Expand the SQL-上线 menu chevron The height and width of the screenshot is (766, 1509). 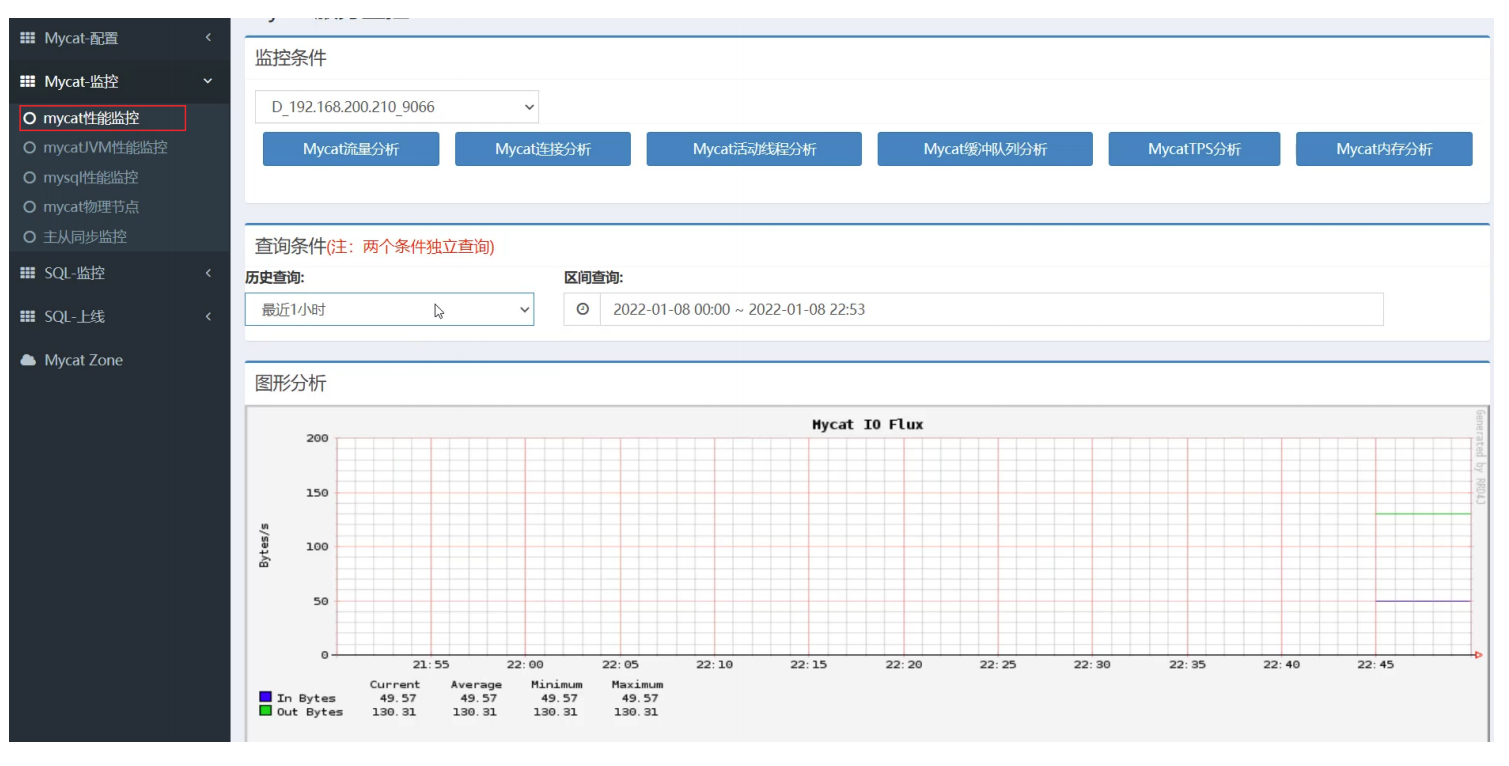pyautogui.click(x=208, y=317)
